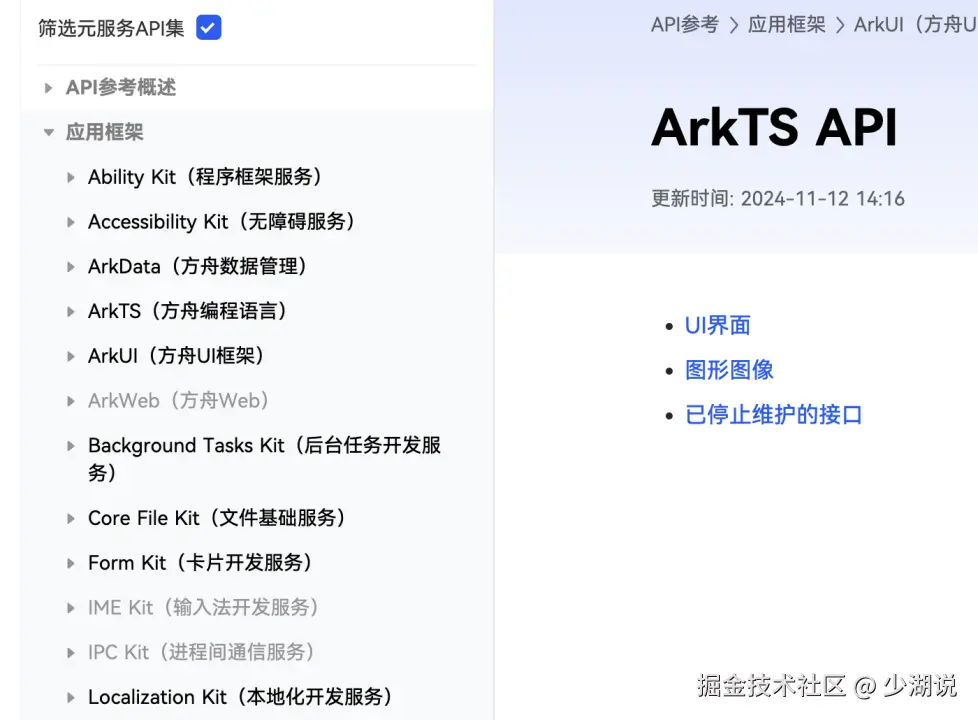Open API参考概述 in sidebar
Image resolution: width=978 pixels, height=720 pixels.
(121, 87)
